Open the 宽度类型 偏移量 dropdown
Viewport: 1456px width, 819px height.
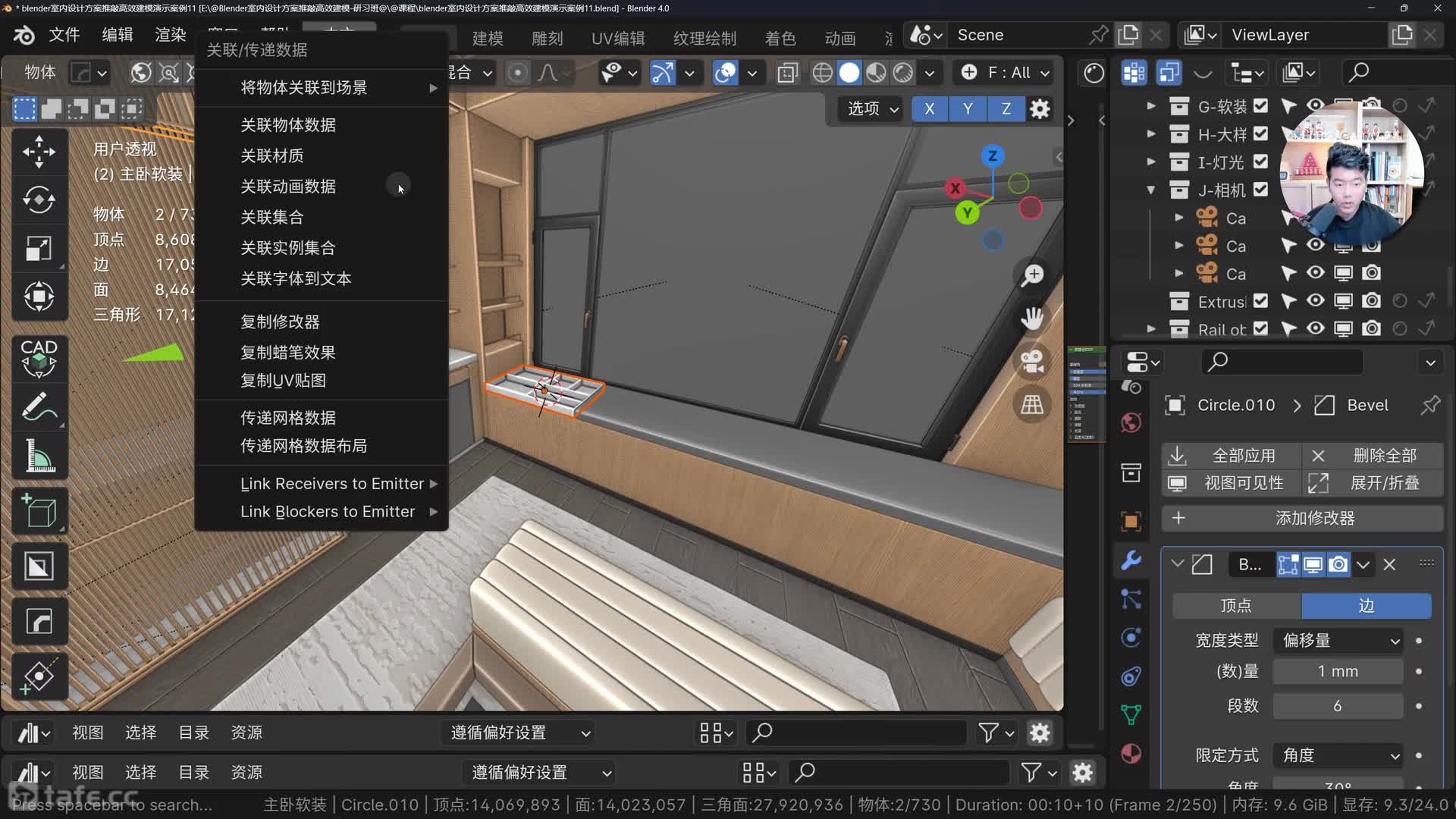1338,641
